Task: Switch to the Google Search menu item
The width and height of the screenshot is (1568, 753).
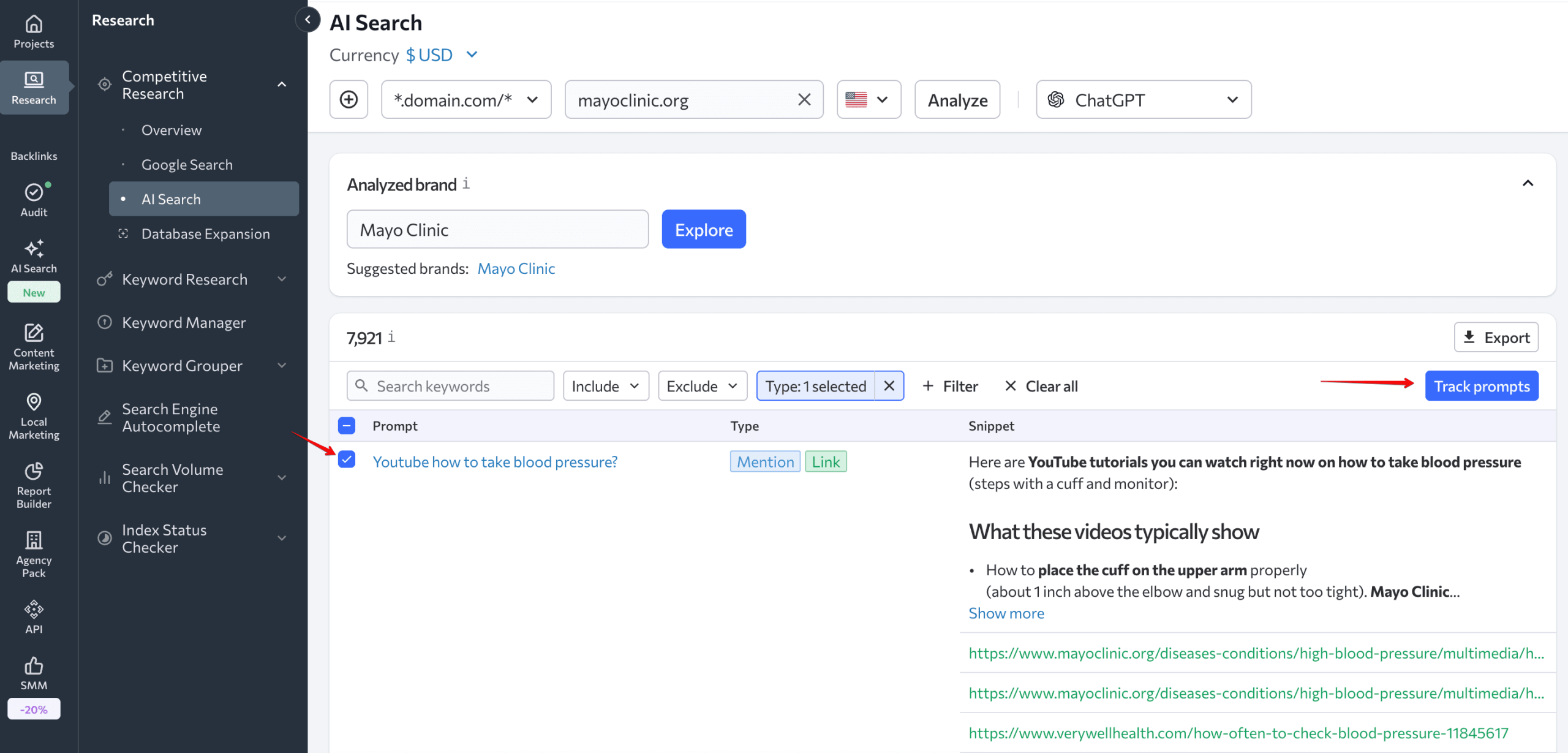Action: point(187,164)
